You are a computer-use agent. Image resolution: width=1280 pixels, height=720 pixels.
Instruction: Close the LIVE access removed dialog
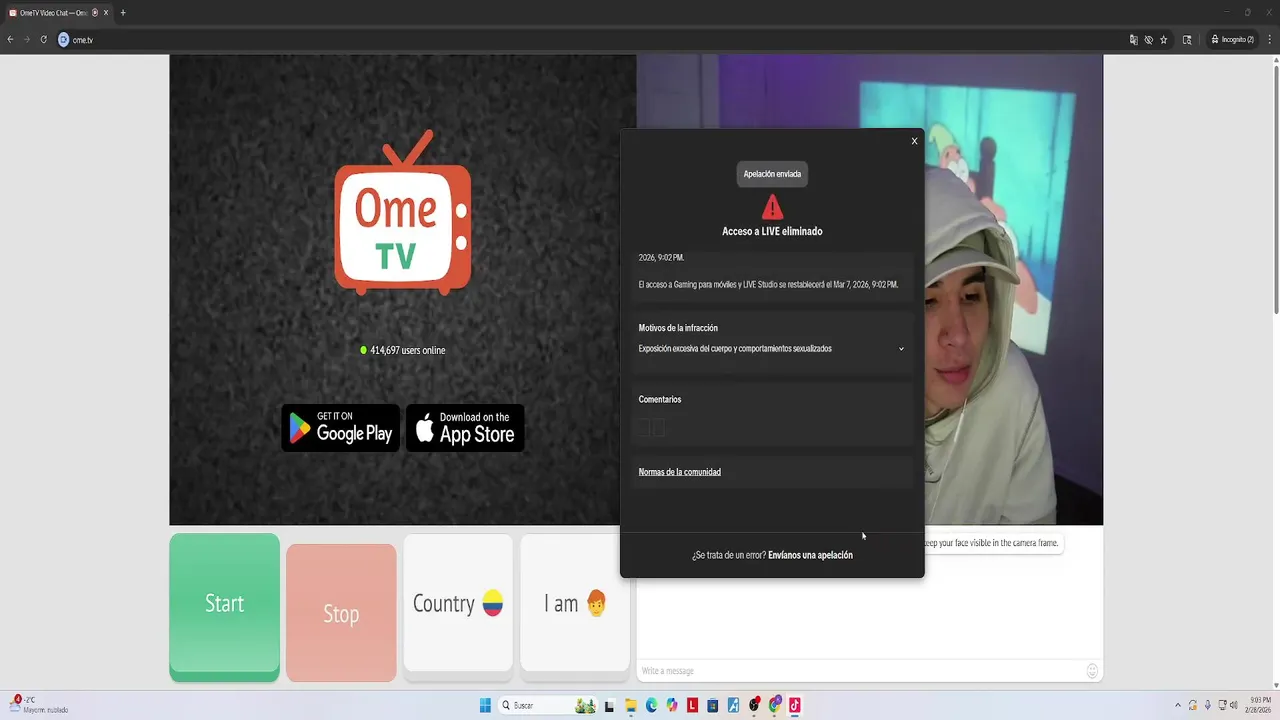click(914, 141)
